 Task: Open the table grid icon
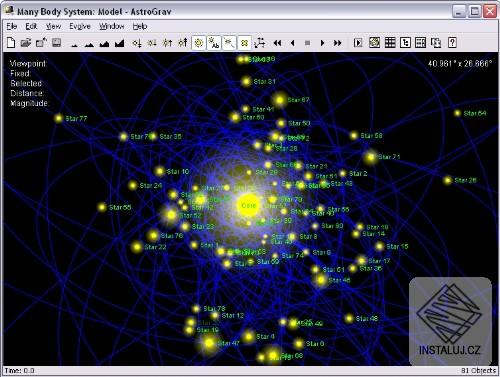[x=390, y=43]
